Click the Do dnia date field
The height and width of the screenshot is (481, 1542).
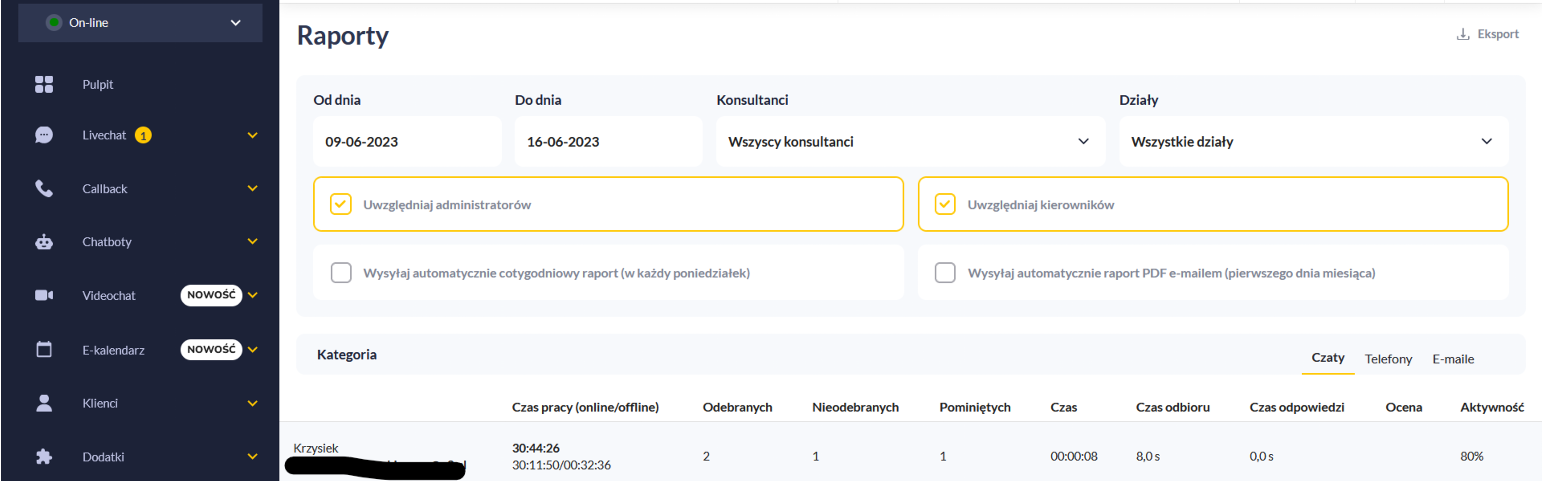pyautogui.click(x=608, y=142)
